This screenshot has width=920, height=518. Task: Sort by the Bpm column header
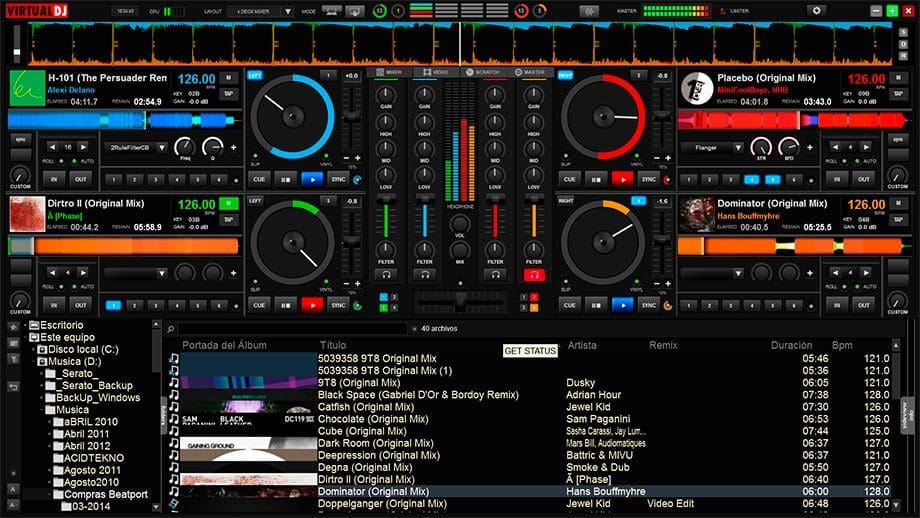842,345
